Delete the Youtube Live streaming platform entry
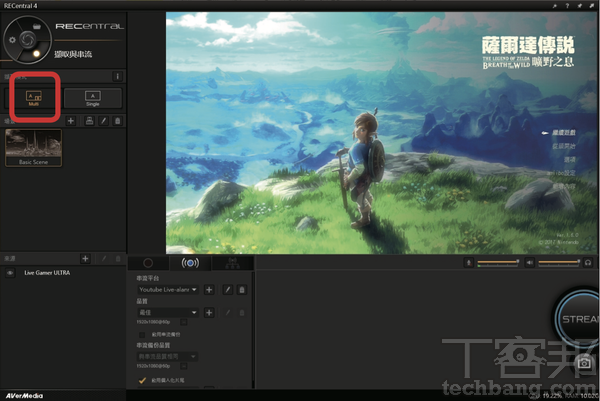This screenshot has width=600, height=401. (242, 289)
